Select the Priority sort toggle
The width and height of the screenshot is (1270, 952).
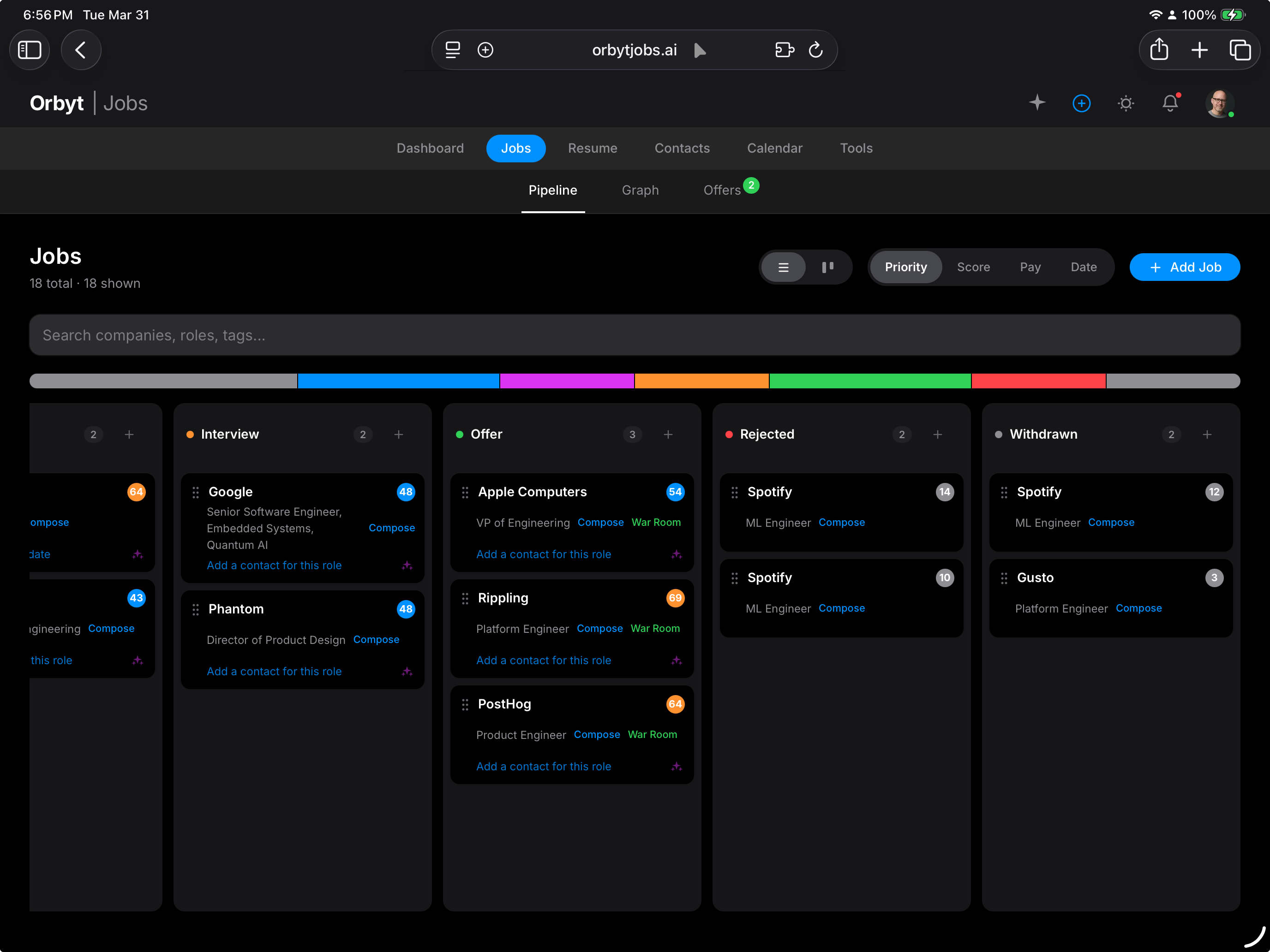tap(905, 267)
